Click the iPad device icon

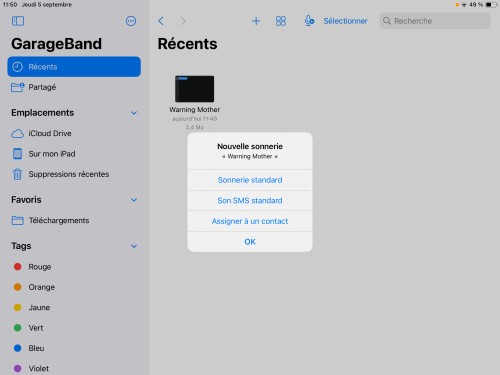click(x=17, y=154)
